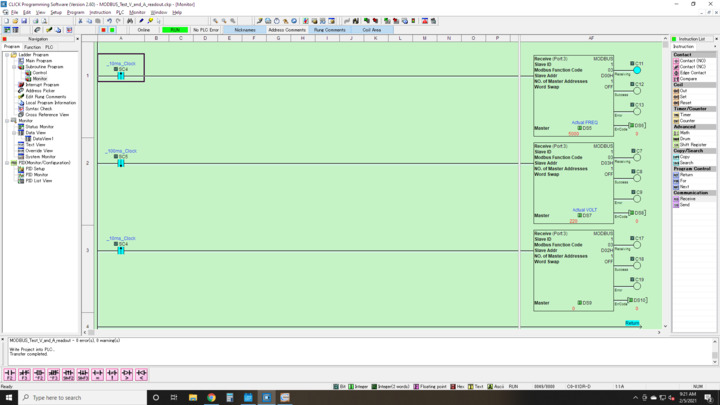
Task: Click the green Run PLC button
Action: [112, 30]
